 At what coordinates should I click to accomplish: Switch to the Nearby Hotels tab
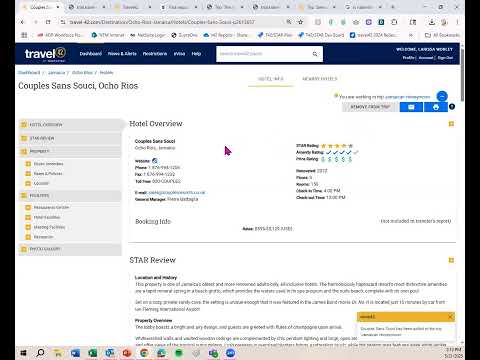pyautogui.click(x=319, y=79)
